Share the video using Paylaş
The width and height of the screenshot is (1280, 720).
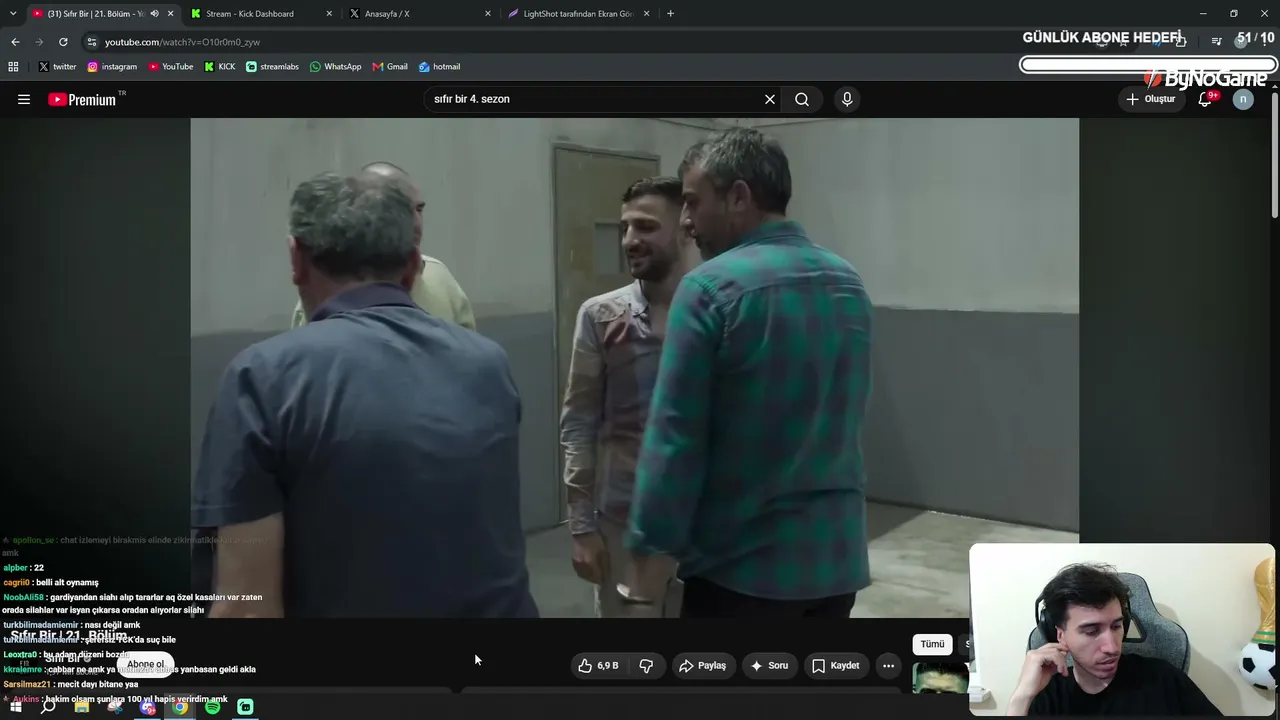(x=702, y=665)
